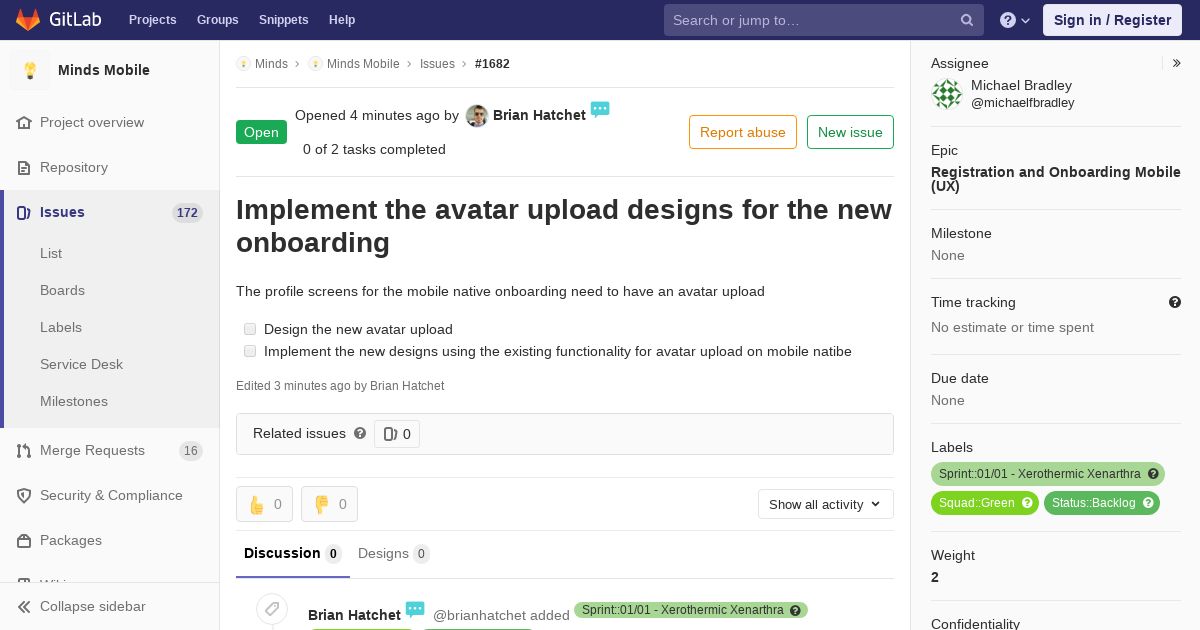Open Projects in the top navigation
The width and height of the screenshot is (1200, 630).
(153, 20)
